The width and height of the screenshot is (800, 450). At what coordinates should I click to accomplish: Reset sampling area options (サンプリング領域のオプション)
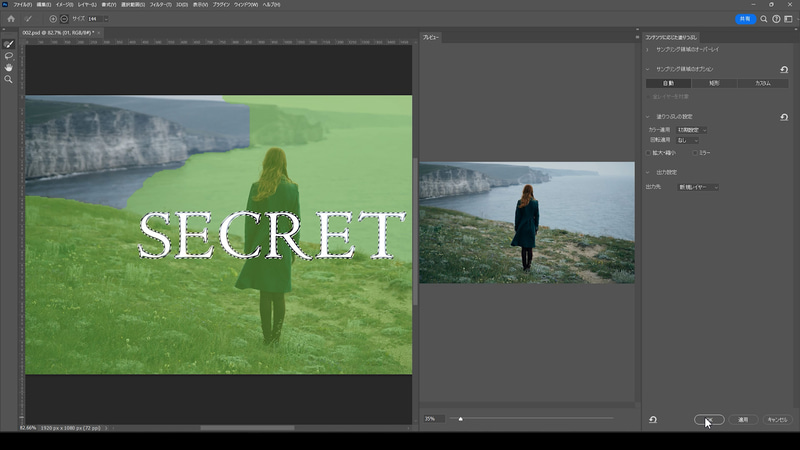tap(784, 69)
